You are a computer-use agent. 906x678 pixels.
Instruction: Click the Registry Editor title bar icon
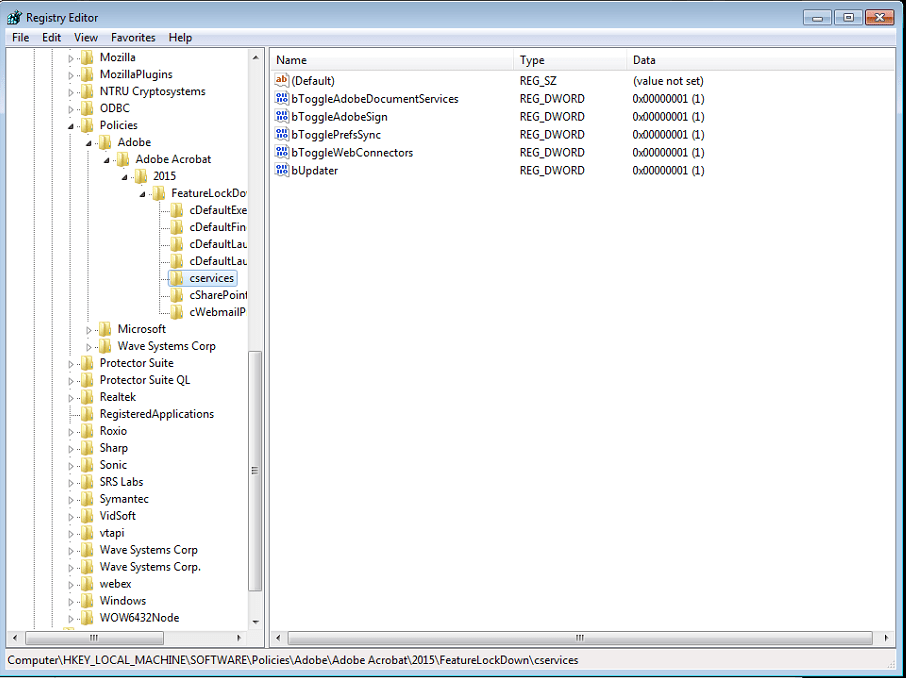pos(13,16)
